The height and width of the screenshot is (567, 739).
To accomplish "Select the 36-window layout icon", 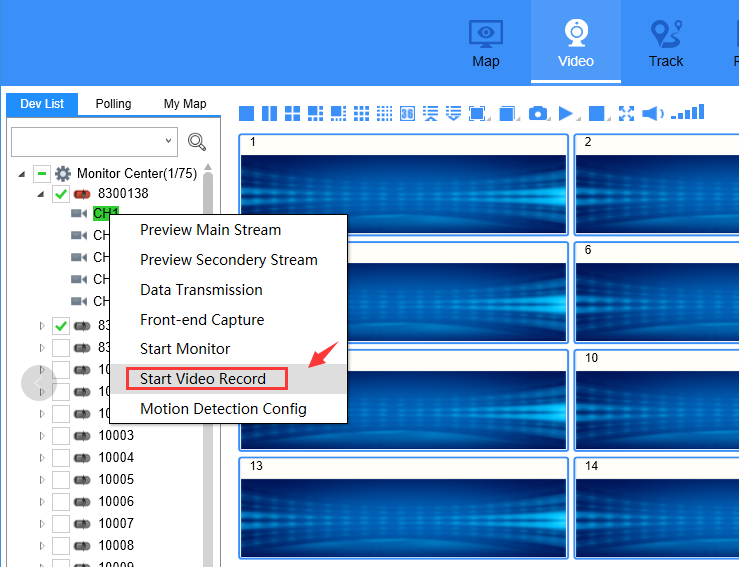I will pos(407,114).
